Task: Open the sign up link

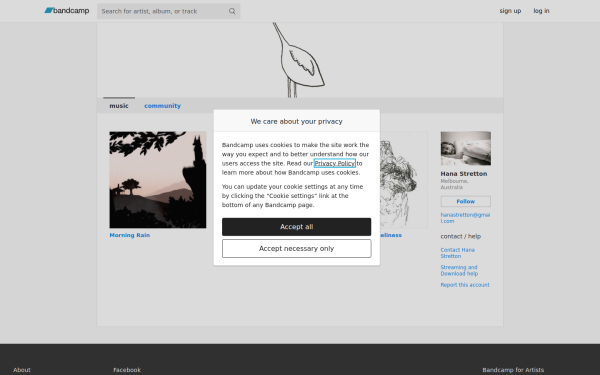Action: pyautogui.click(x=510, y=11)
